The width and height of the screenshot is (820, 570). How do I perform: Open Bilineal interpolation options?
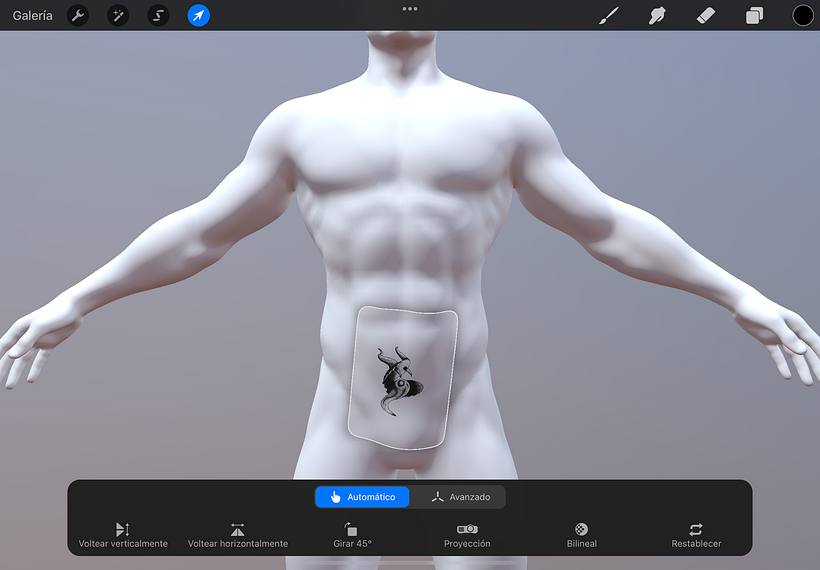click(x=582, y=535)
